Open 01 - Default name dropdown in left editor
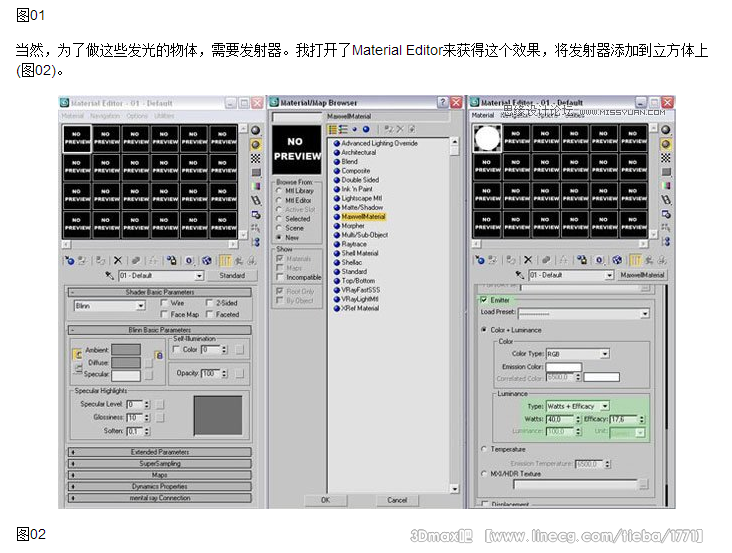 click(x=199, y=276)
